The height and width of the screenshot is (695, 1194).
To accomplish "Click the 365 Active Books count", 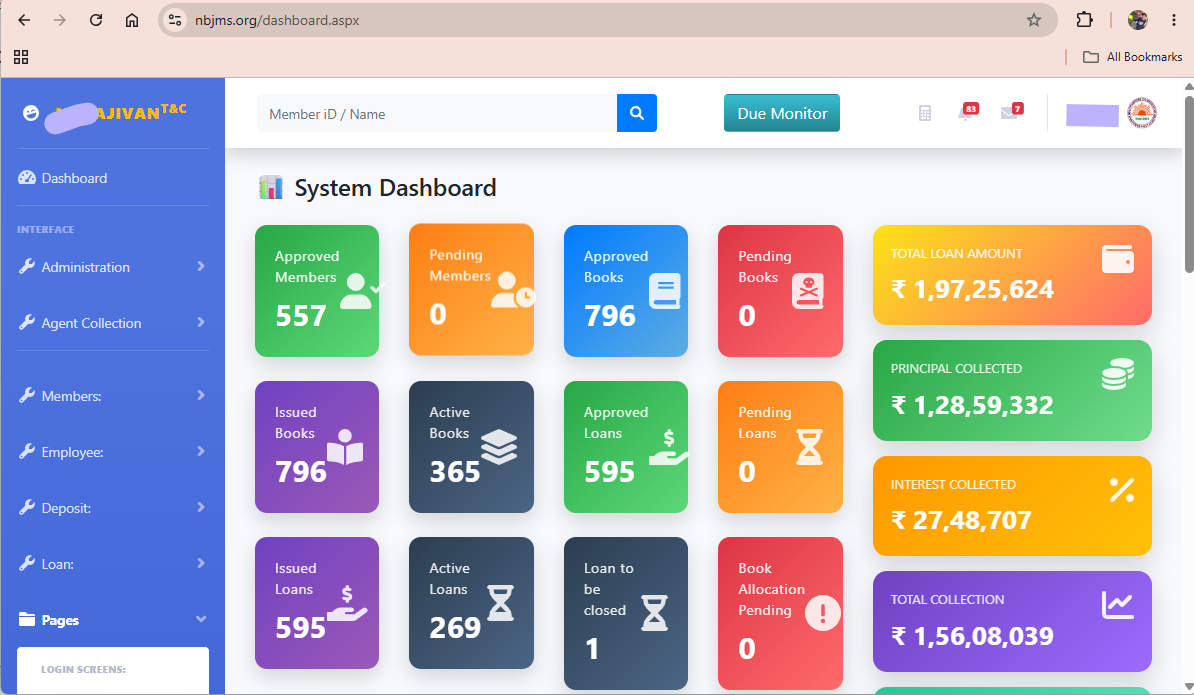I will 455,472.
